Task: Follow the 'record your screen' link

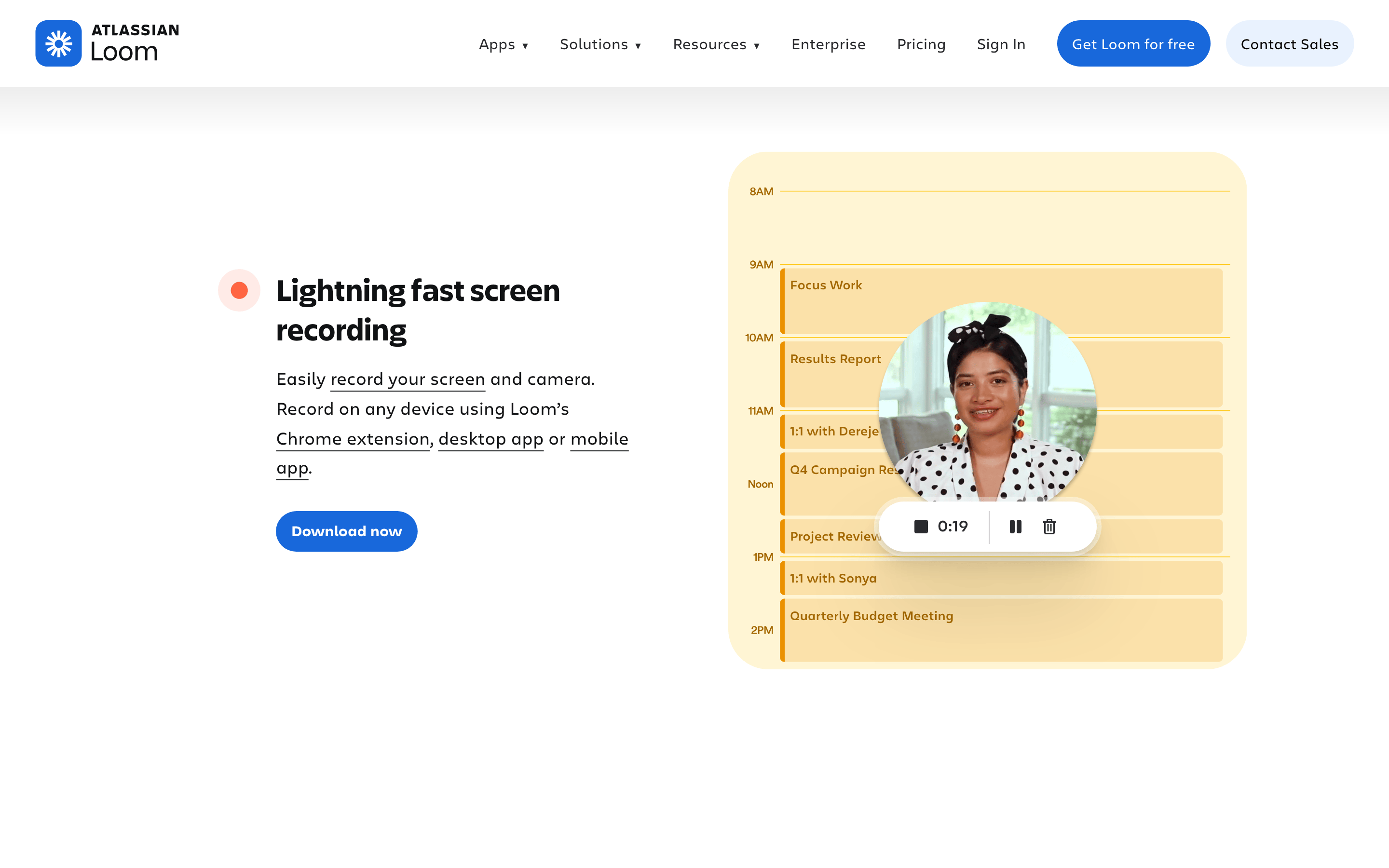Action: (x=408, y=380)
